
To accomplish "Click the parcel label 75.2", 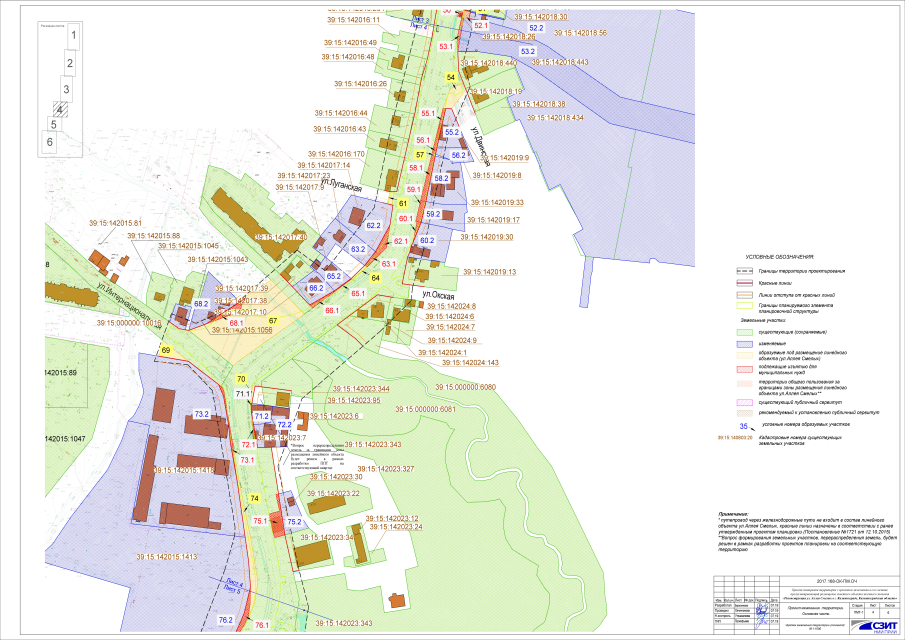I will coord(294,522).
